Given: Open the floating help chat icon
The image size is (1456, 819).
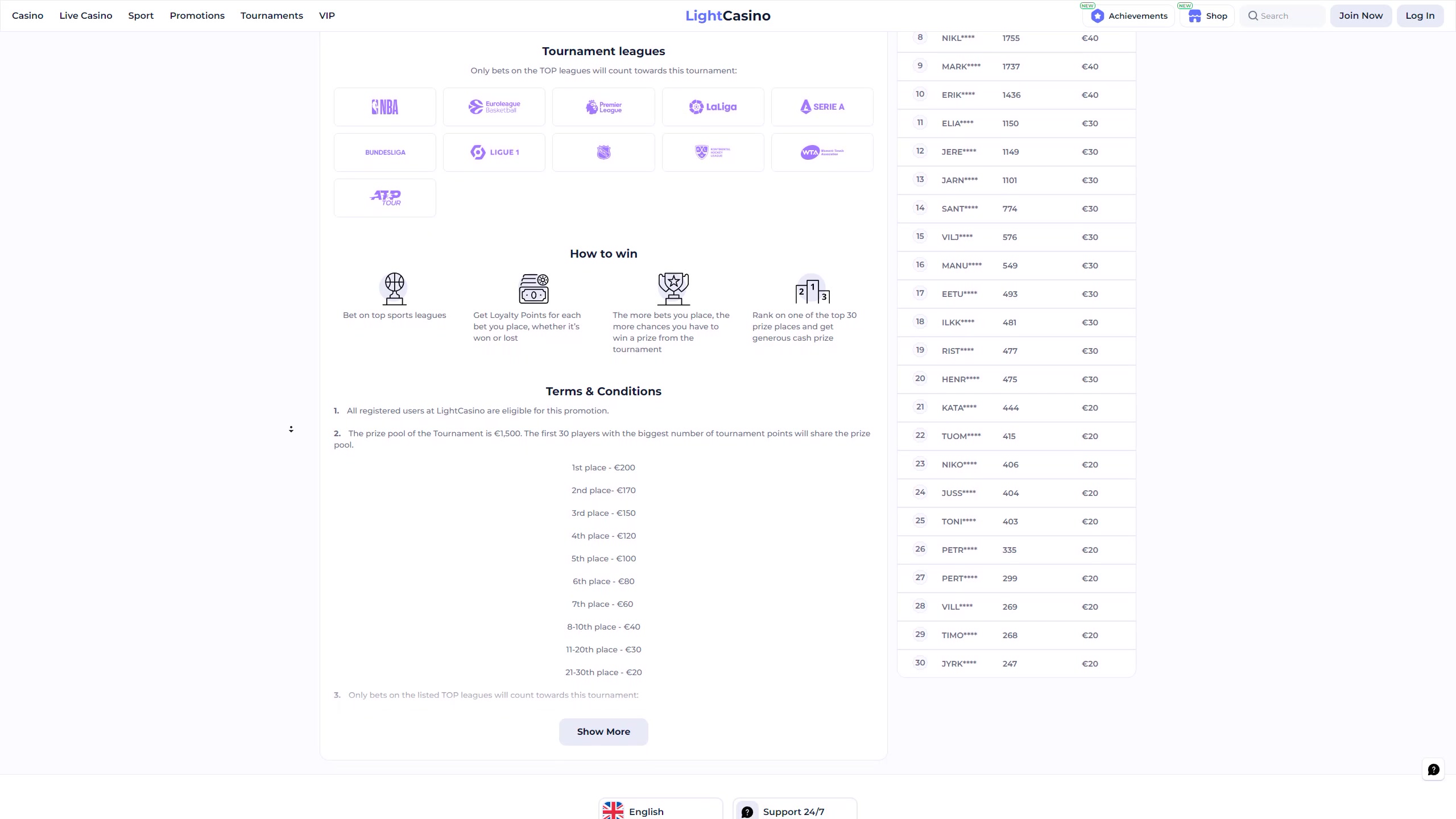Looking at the screenshot, I should pos(1433,770).
